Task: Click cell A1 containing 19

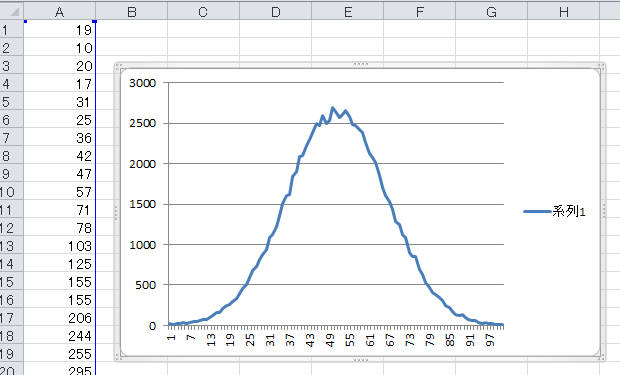Action: pos(59,29)
